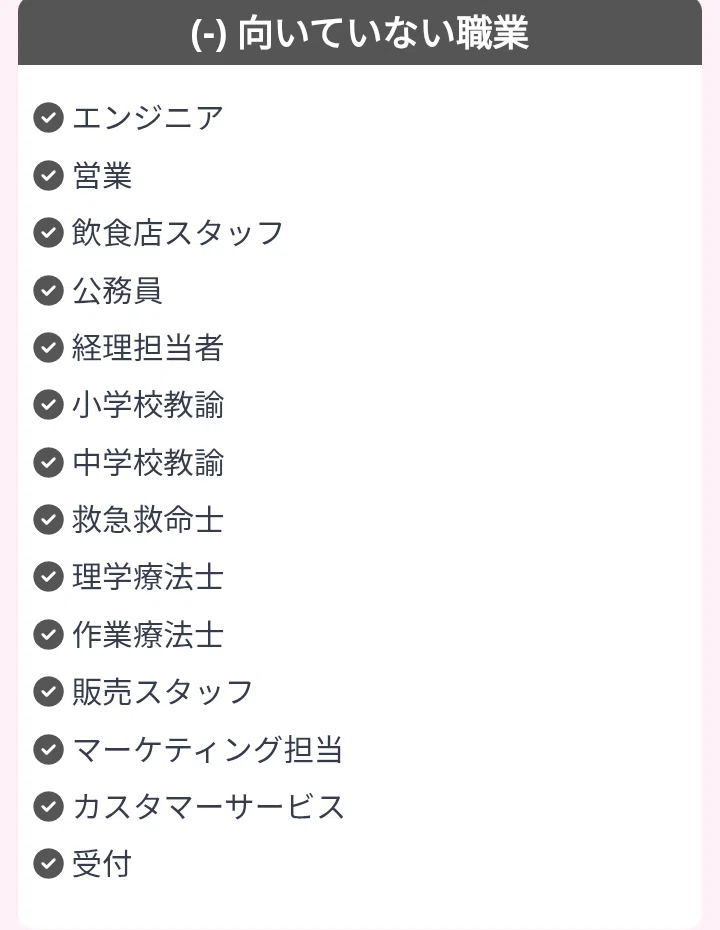This screenshot has width=720, height=930.
Task: Click the 向いていない職業 header bar
Action: click(x=360, y=32)
